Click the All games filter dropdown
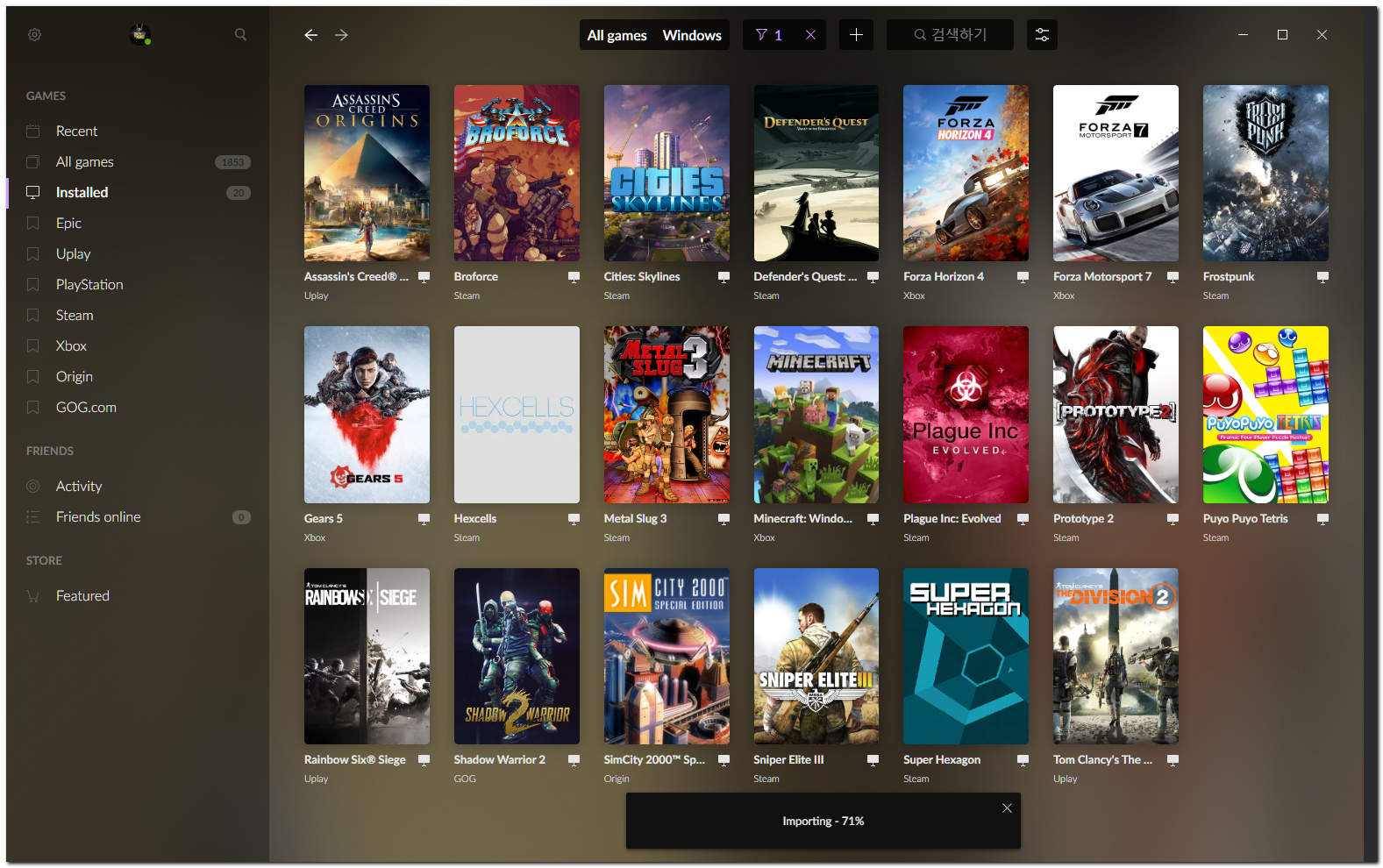Image resolution: width=1383 pixels, height=868 pixels. click(x=617, y=35)
